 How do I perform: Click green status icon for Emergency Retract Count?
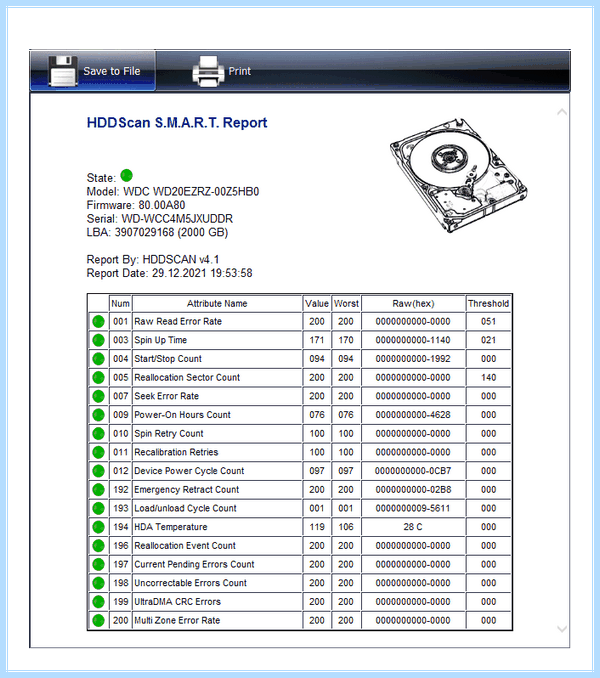coord(99,489)
